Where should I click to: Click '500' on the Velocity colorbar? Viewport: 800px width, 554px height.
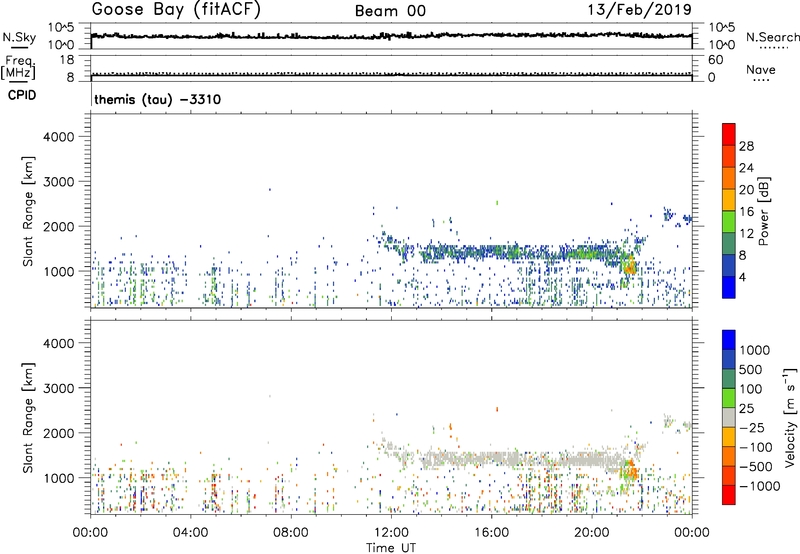[751, 369]
